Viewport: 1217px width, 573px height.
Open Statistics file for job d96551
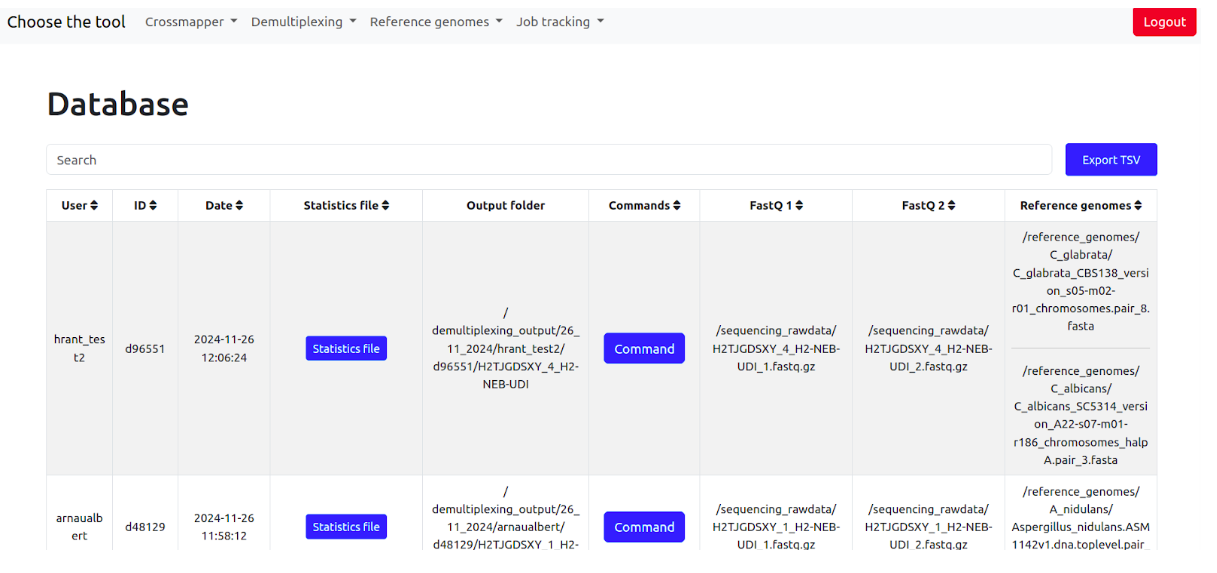pos(346,349)
